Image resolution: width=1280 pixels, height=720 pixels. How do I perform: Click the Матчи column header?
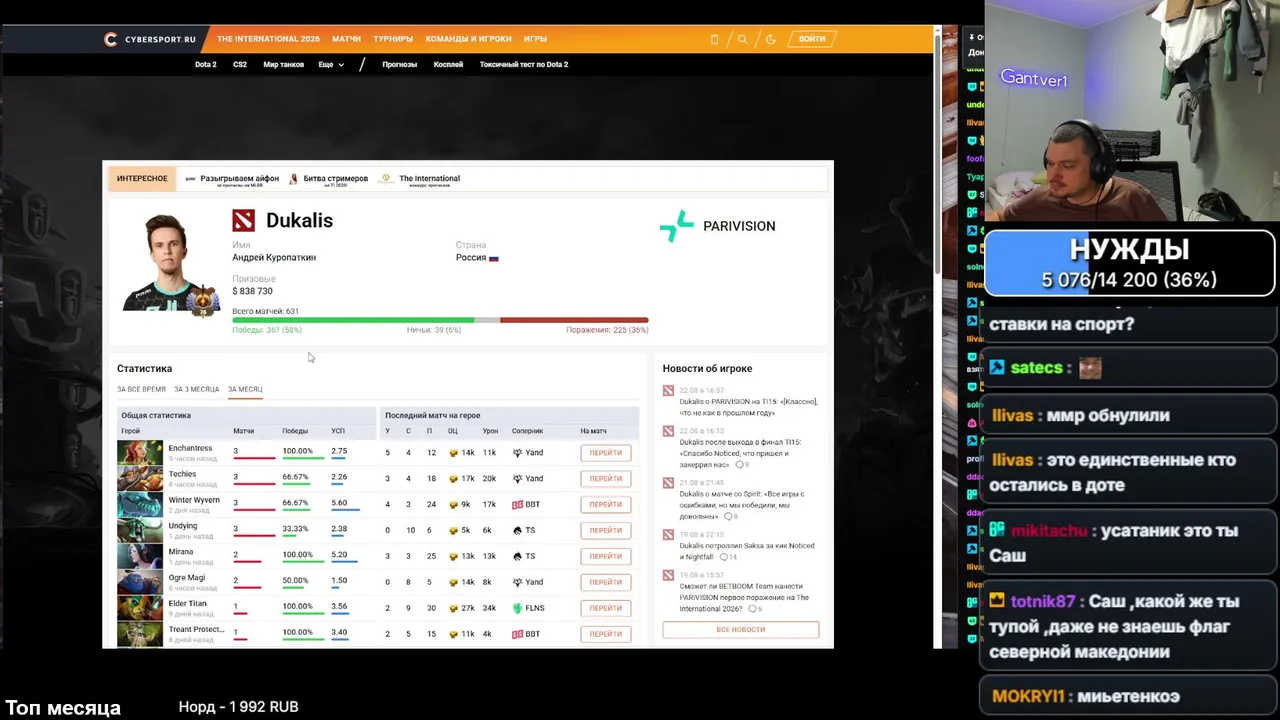click(243, 431)
